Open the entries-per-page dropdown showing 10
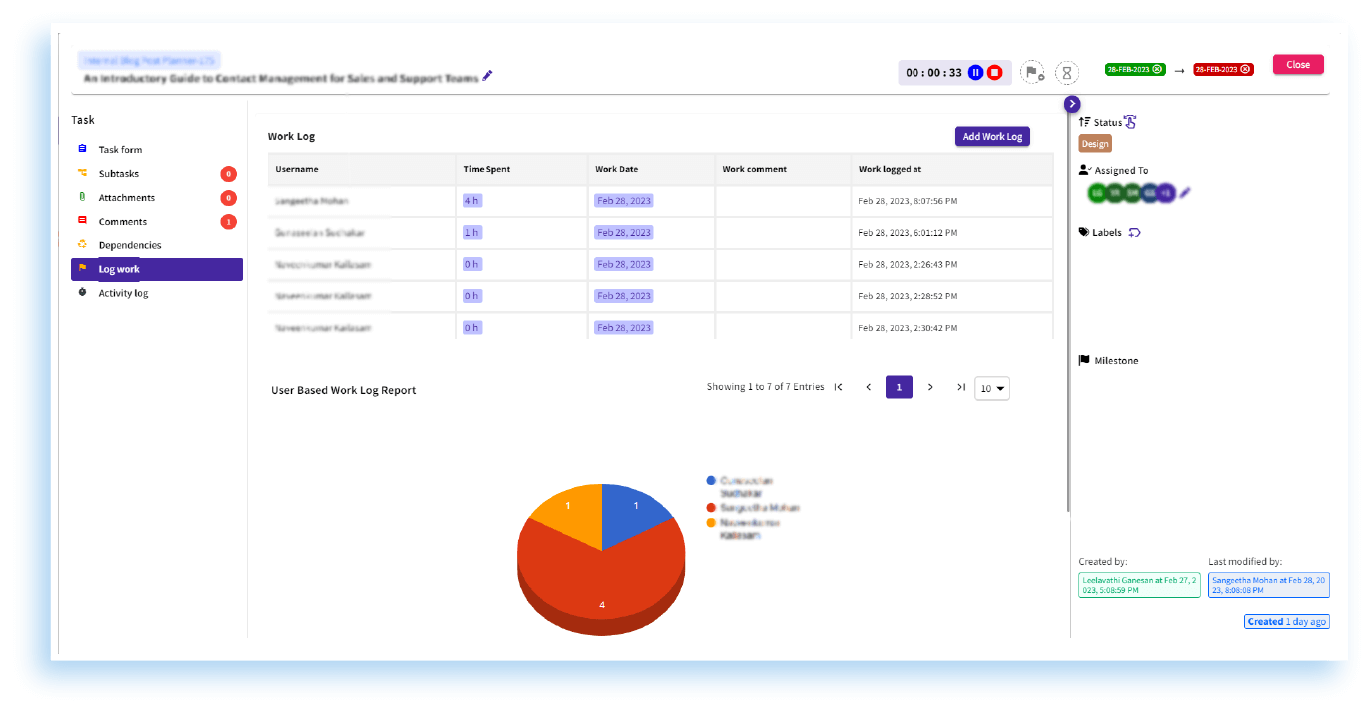The height and width of the screenshot is (718, 1367). pyautogui.click(x=991, y=388)
